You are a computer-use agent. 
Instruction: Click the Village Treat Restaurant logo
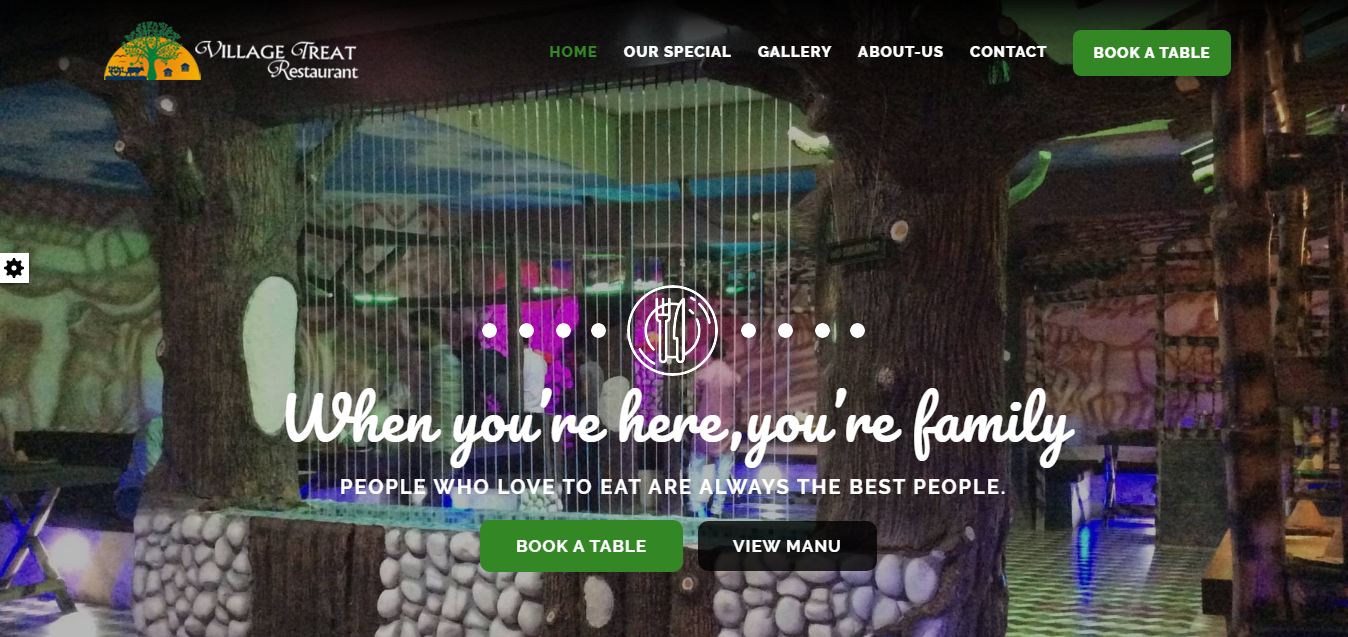point(230,52)
